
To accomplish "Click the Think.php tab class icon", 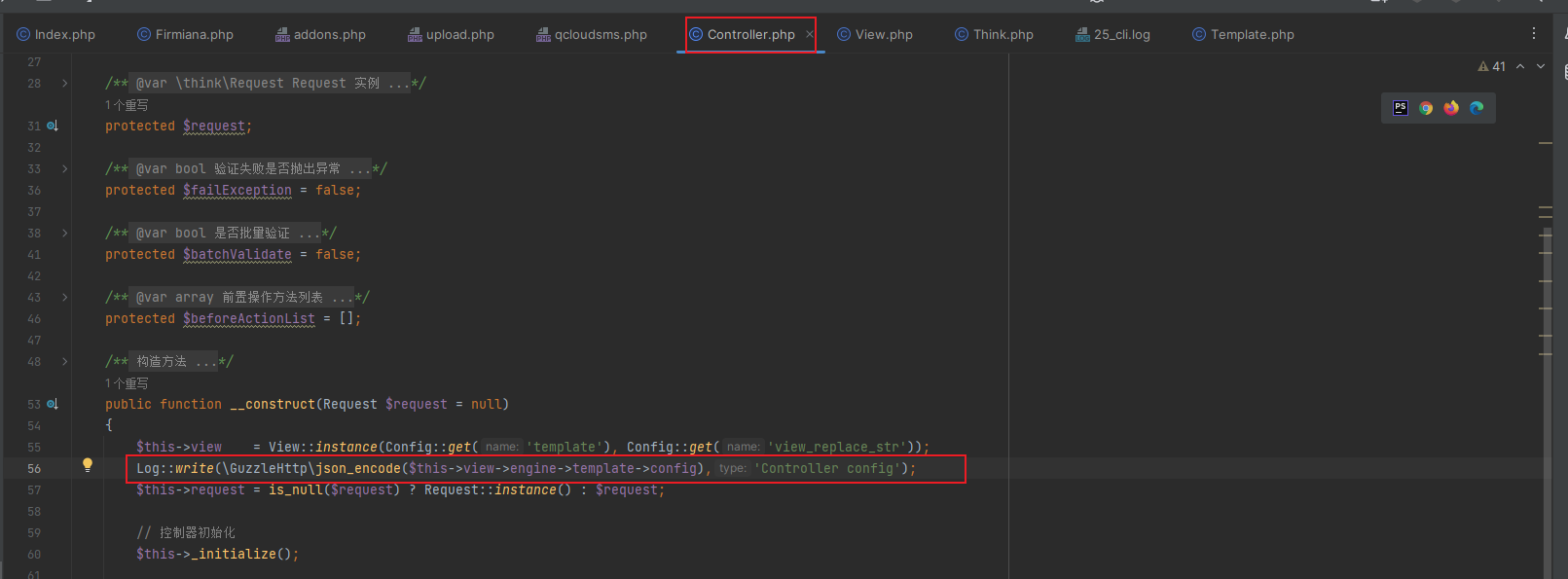I will click(962, 34).
